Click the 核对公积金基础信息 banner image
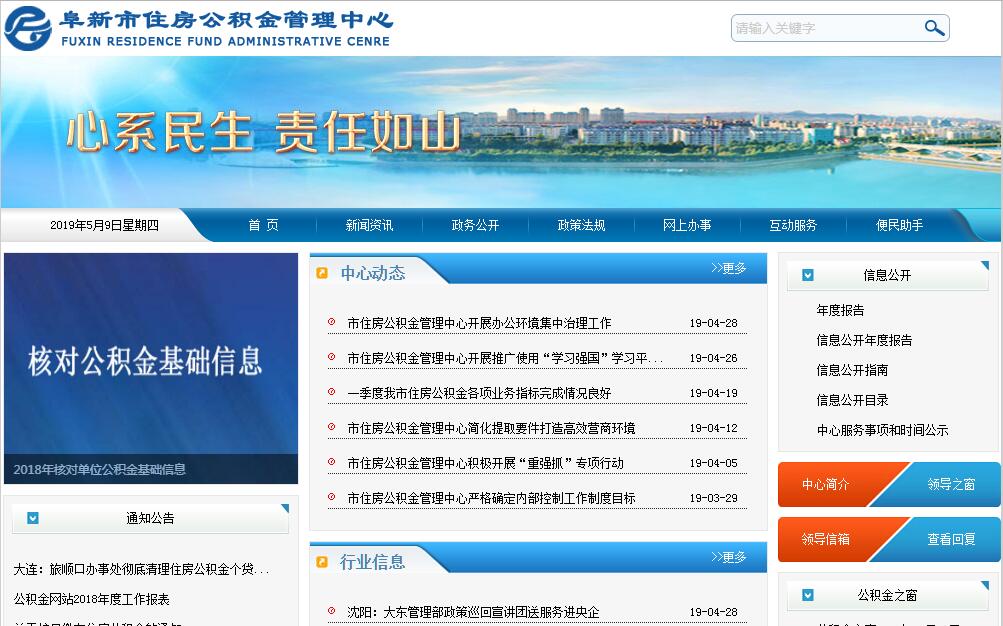Viewport: 1003px width, 626px height. pyautogui.click(x=151, y=360)
